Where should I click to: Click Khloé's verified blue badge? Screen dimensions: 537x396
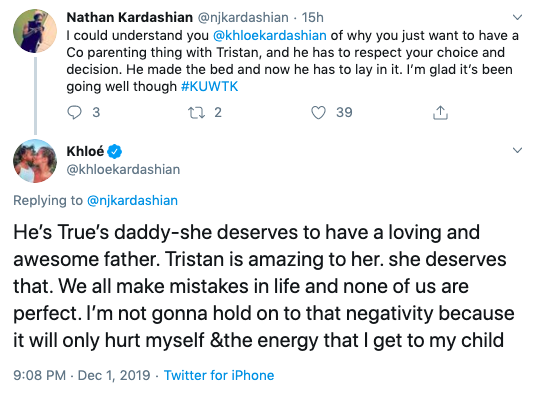[115, 151]
